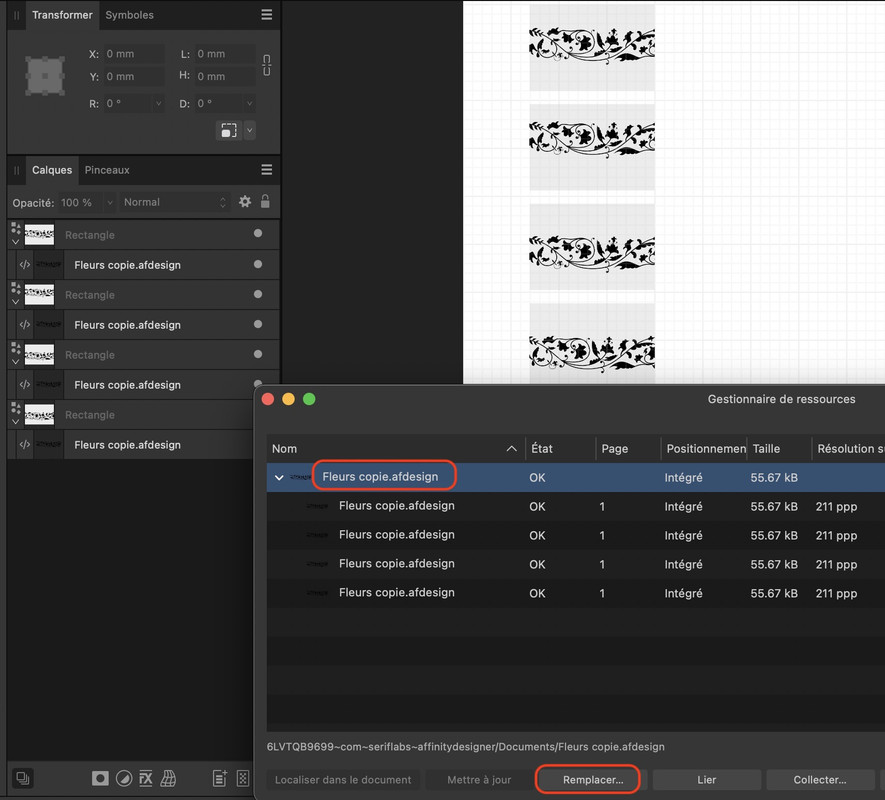Viewport: 885px width, 800px height.
Task: Click Localiser dans le document button
Action: 343,780
